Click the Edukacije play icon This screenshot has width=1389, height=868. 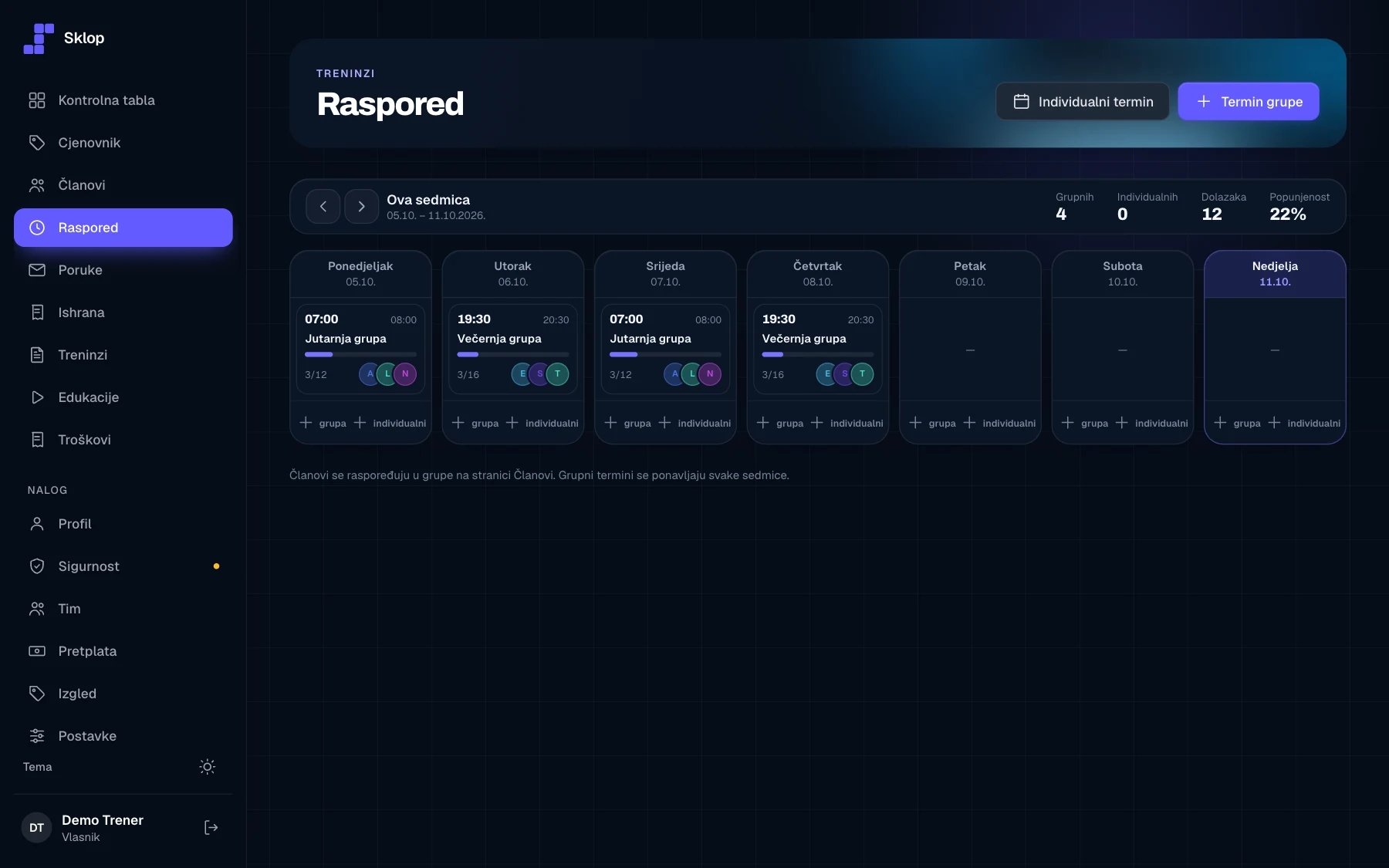[37, 397]
